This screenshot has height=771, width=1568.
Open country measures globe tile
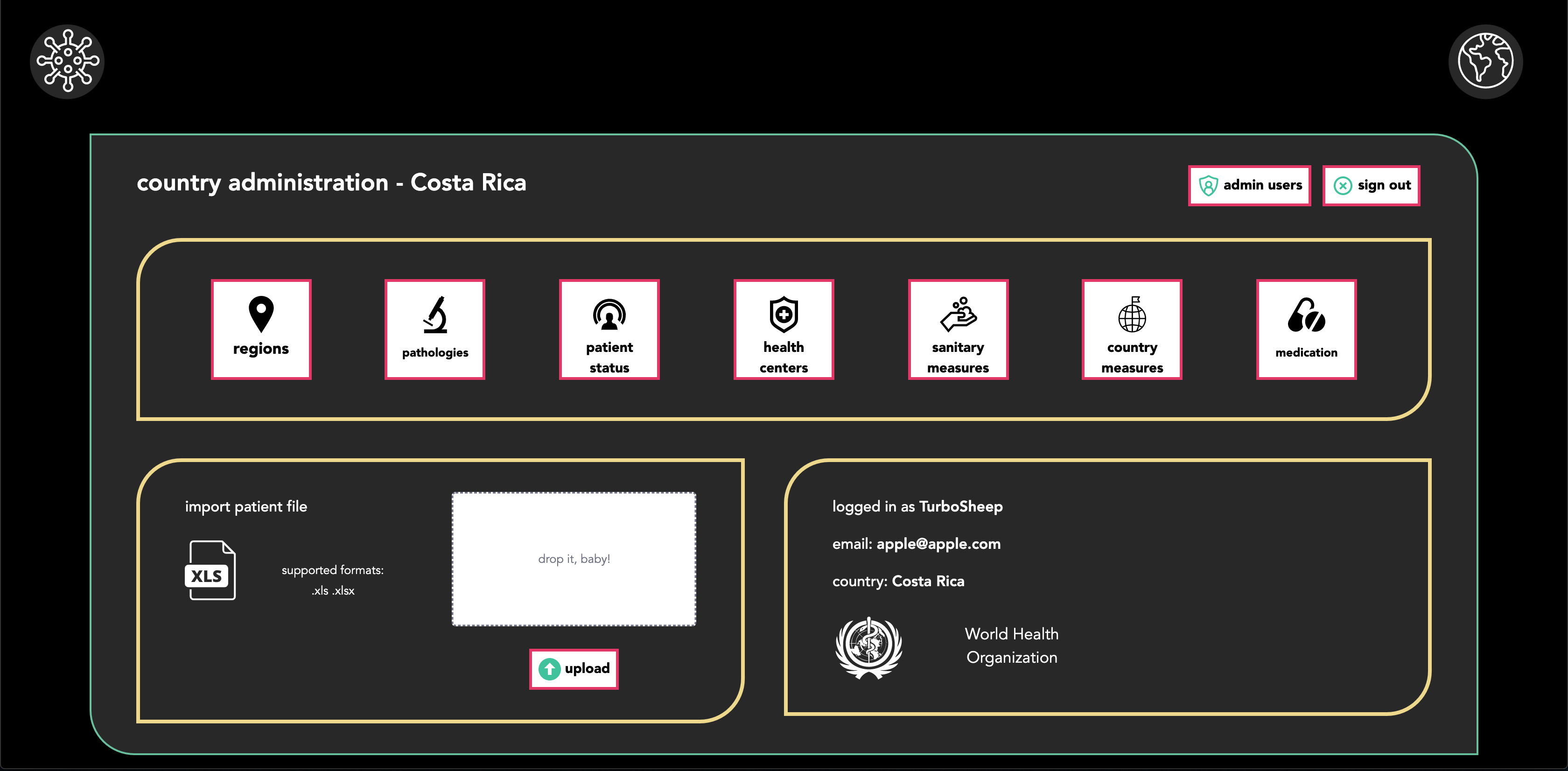click(x=1132, y=329)
